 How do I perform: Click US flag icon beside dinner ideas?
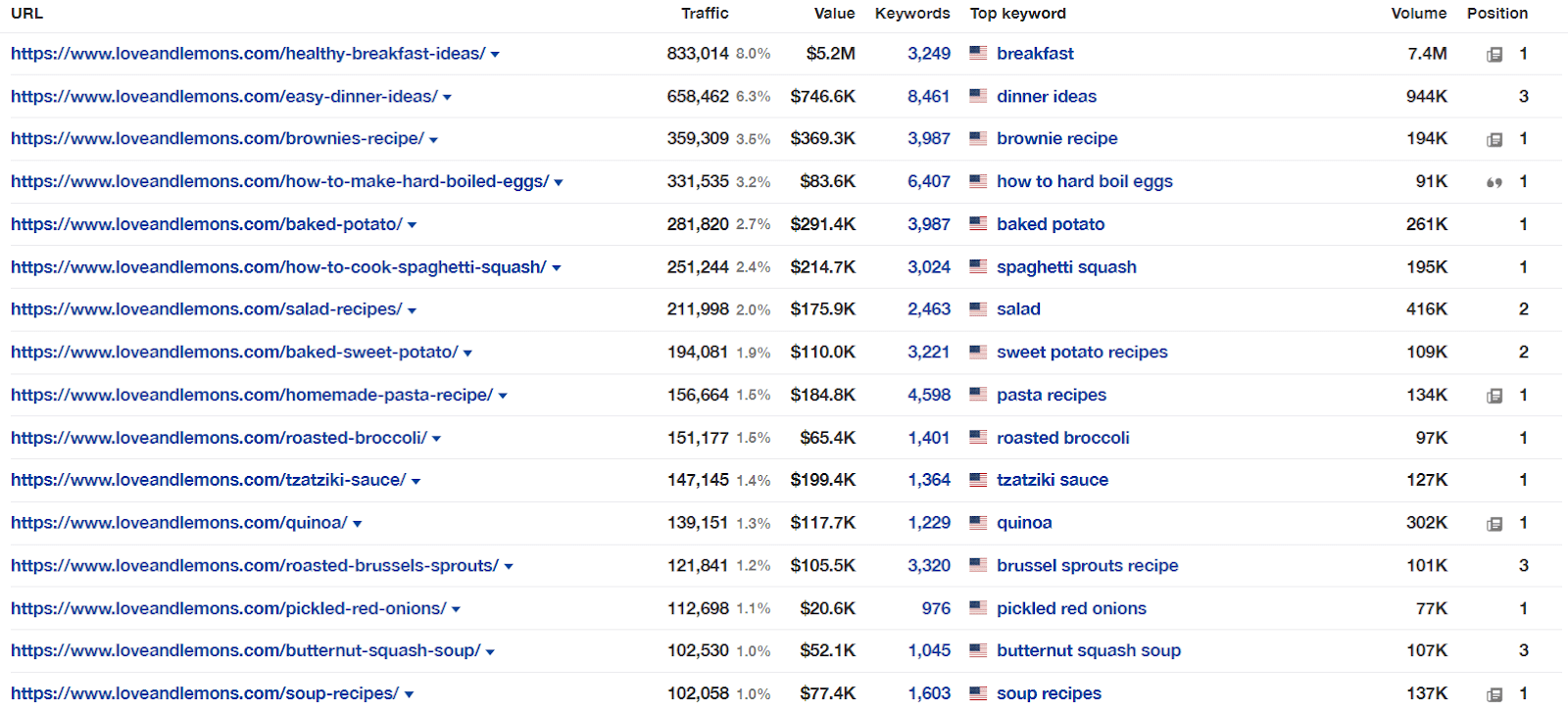(978, 96)
